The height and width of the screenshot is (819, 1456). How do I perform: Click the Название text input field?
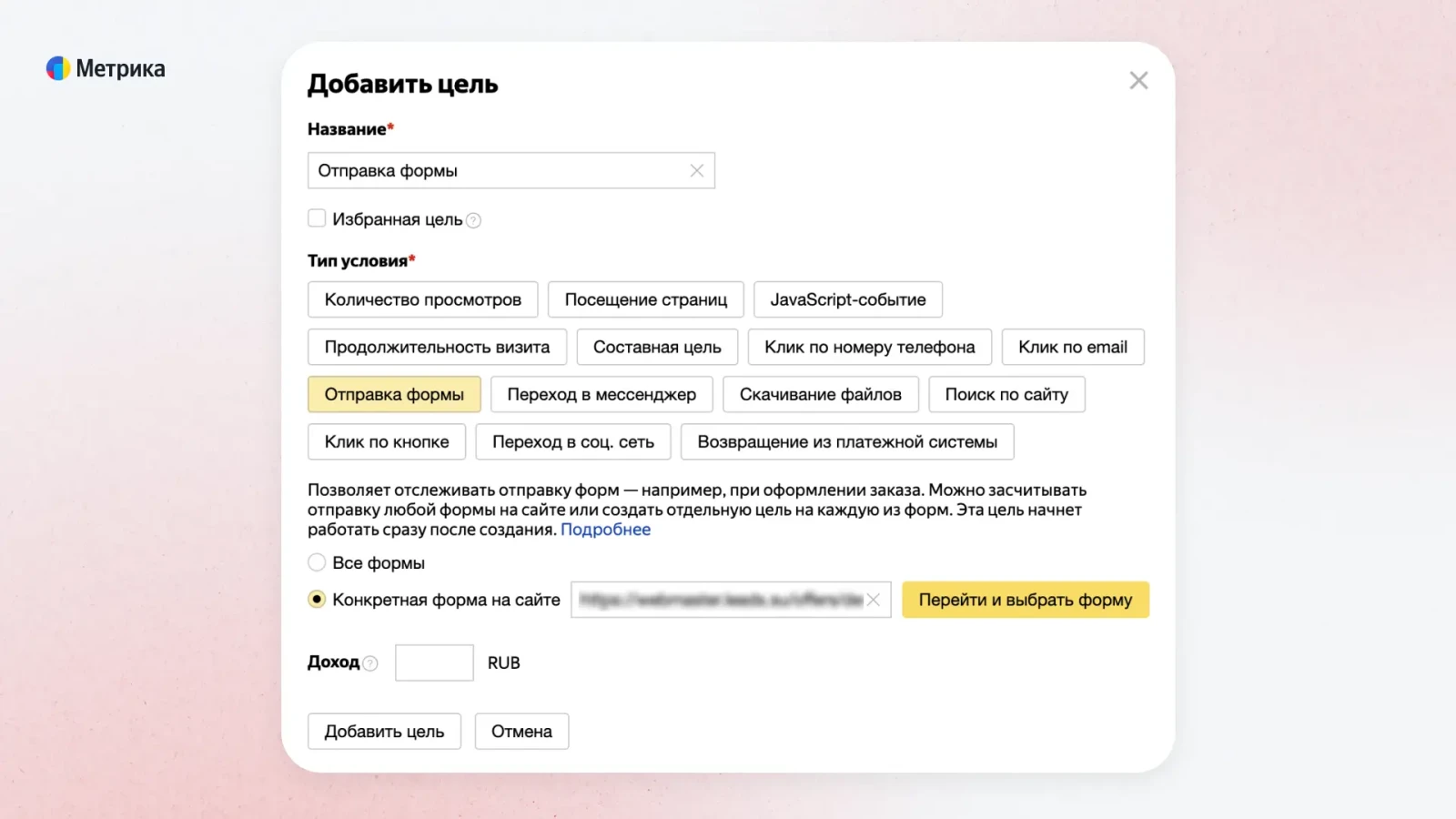tap(496, 171)
